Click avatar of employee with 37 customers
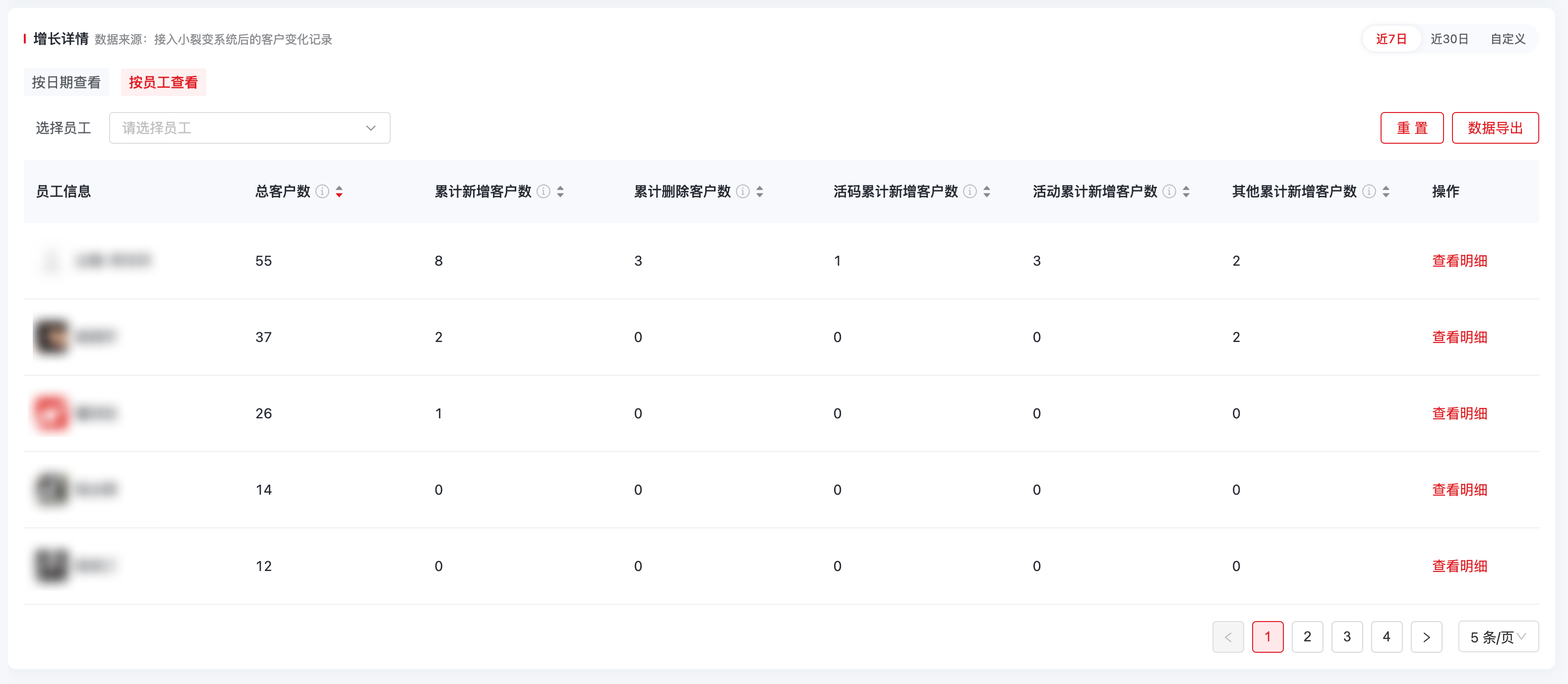Image resolution: width=1568 pixels, height=684 pixels. tap(51, 337)
